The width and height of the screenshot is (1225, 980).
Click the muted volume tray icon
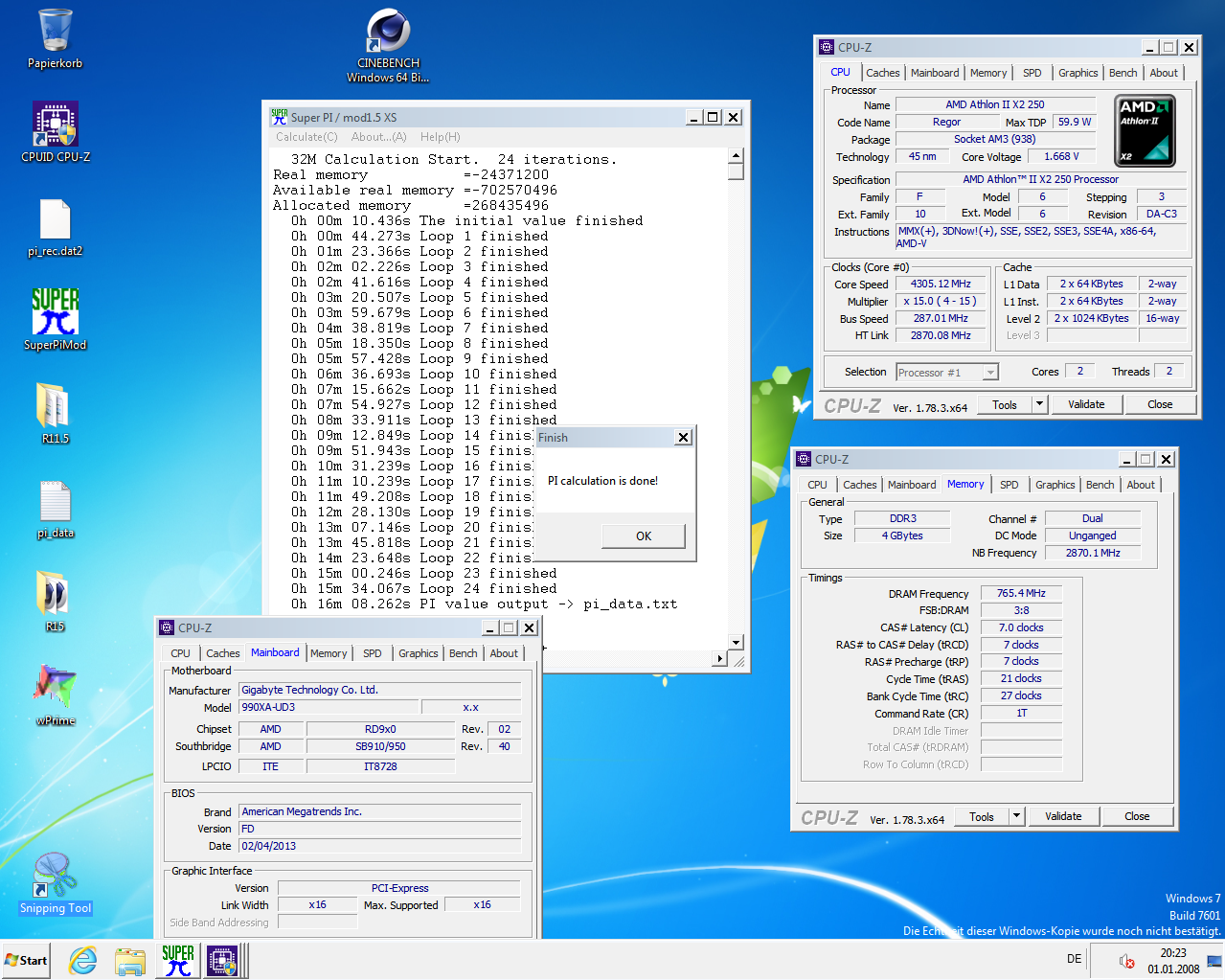(x=1127, y=961)
